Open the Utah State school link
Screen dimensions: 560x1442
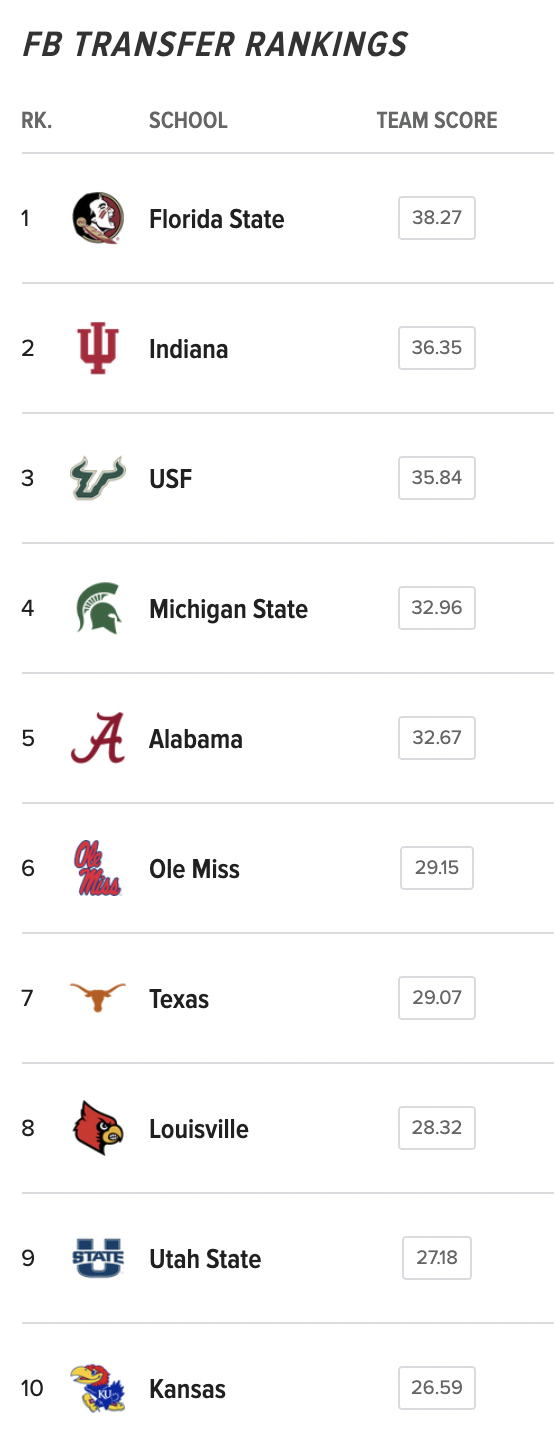coord(205,1259)
